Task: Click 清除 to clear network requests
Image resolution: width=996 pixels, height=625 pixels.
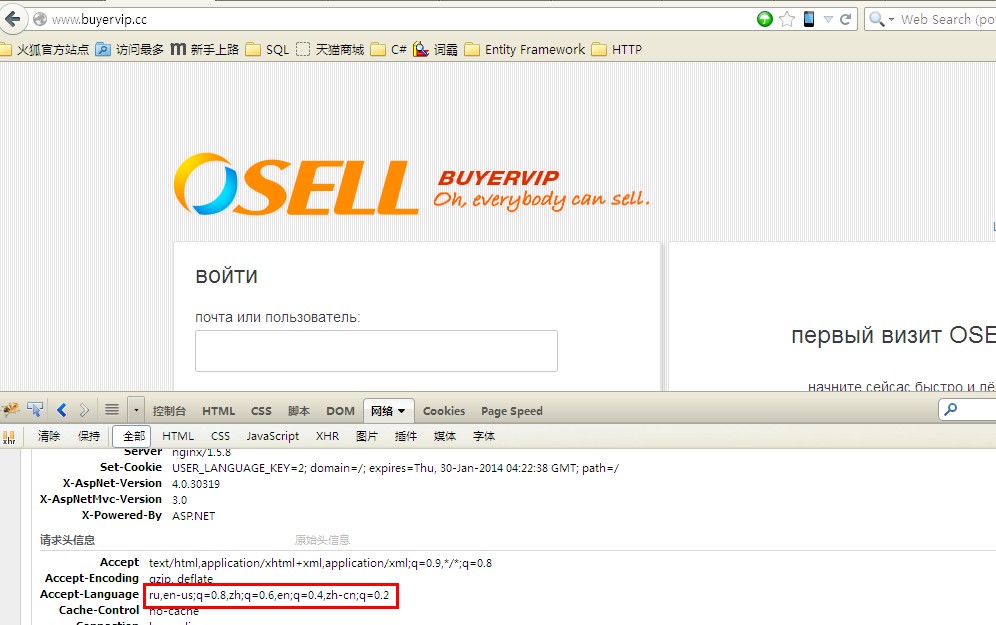Action: point(49,436)
